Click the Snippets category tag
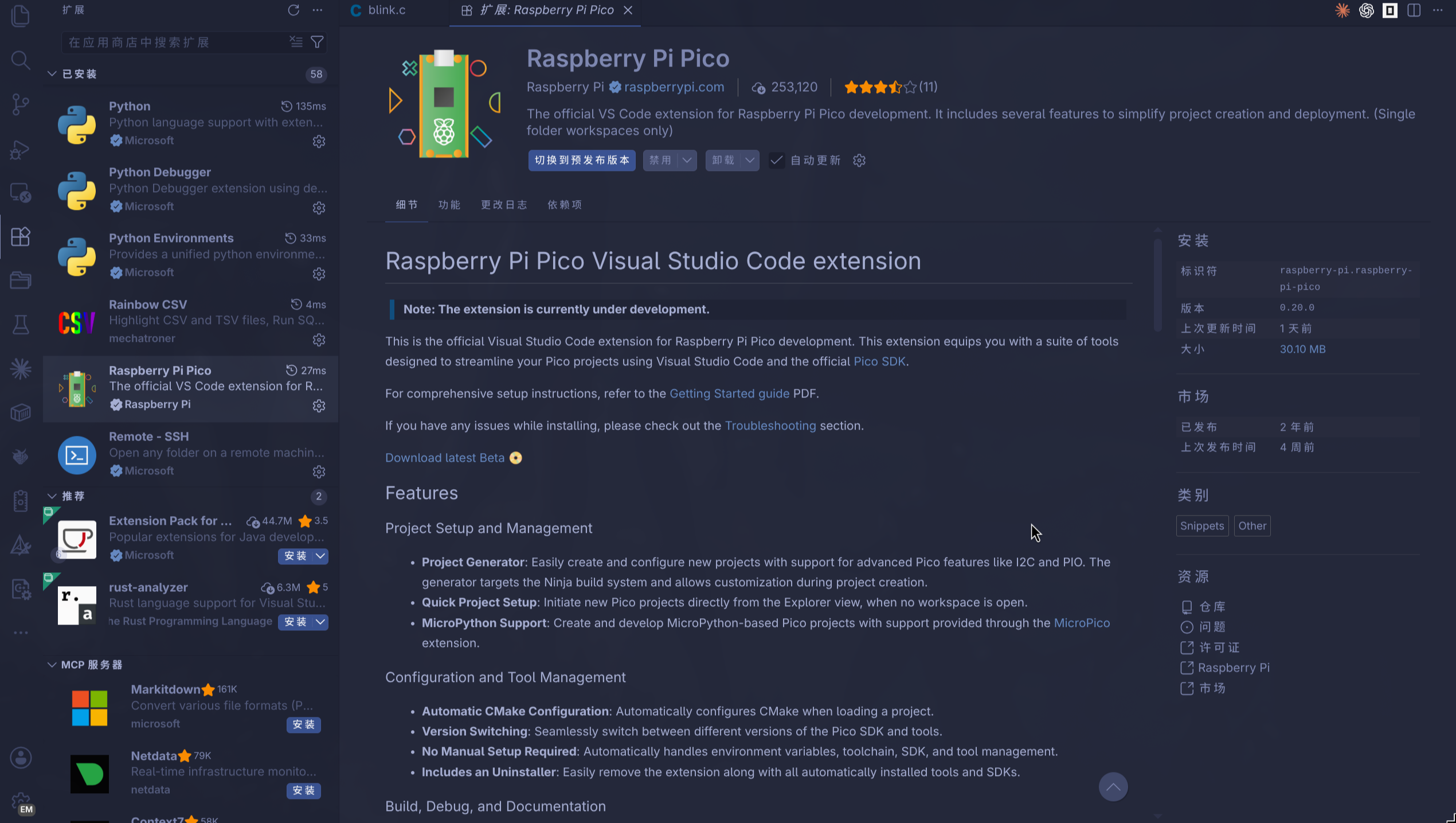This screenshot has width=1456, height=823. 1202,525
